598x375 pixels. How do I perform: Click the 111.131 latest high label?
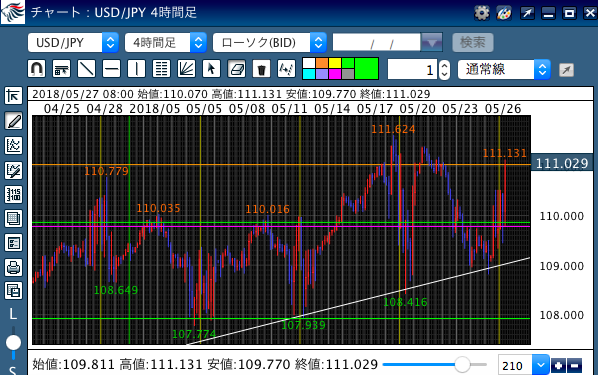point(505,153)
